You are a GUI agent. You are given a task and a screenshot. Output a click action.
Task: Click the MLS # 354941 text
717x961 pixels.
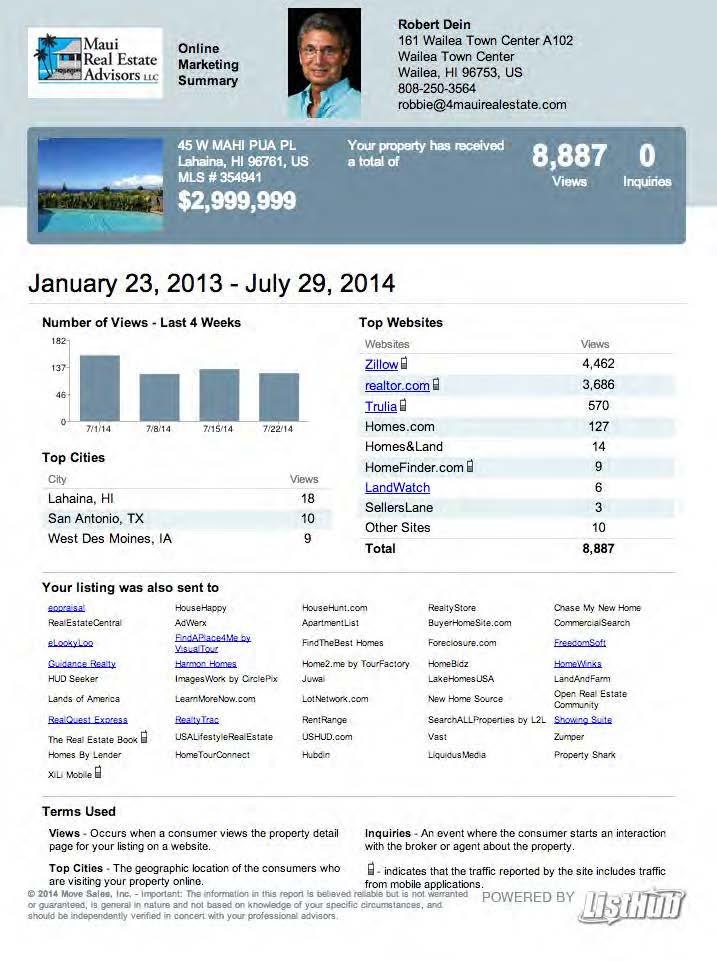(x=219, y=178)
